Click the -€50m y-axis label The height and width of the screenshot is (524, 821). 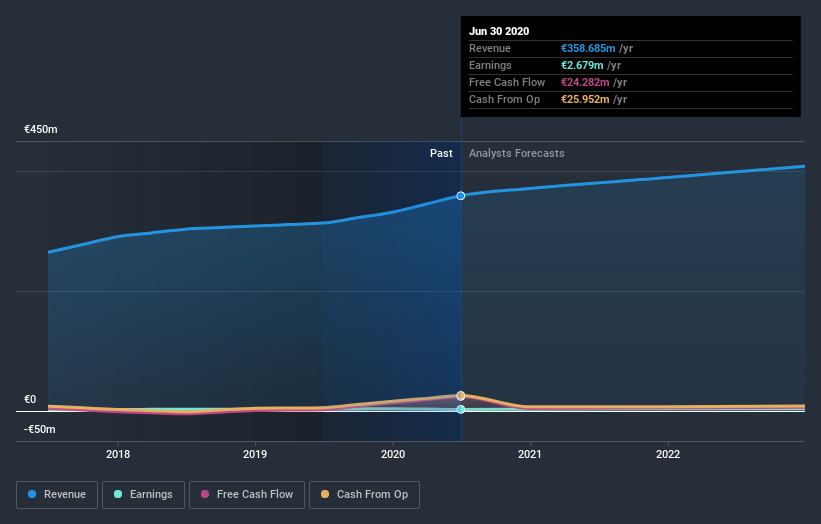point(40,429)
